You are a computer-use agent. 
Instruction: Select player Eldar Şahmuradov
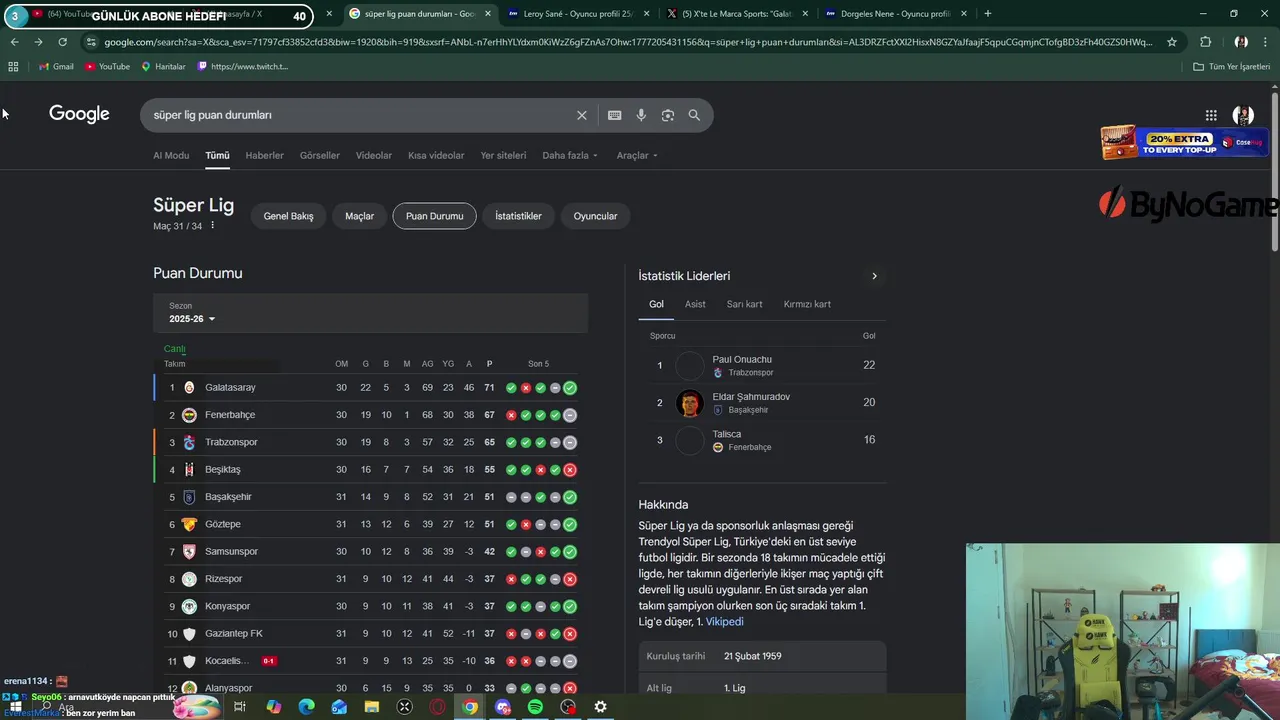pyautogui.click(x=762, y=403)
